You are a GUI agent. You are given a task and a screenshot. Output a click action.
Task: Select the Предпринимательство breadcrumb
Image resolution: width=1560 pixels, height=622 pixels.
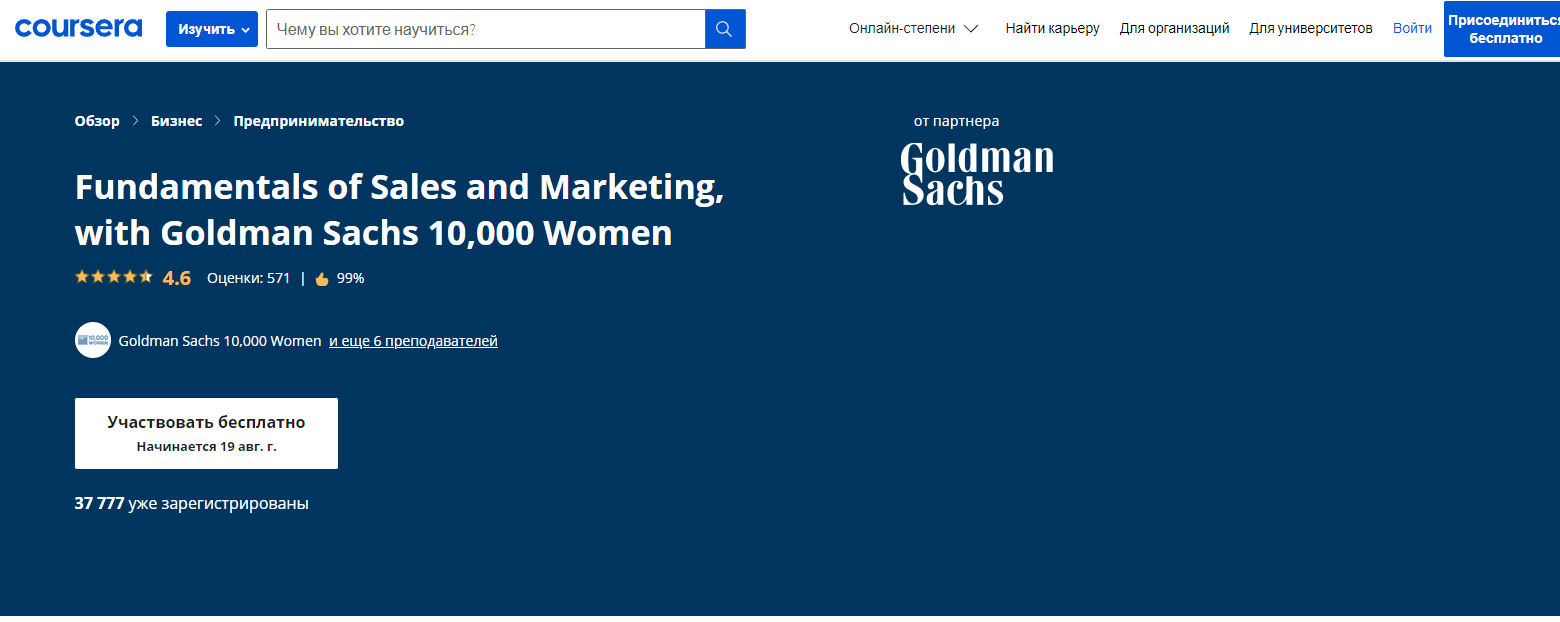tap(319, 121)
